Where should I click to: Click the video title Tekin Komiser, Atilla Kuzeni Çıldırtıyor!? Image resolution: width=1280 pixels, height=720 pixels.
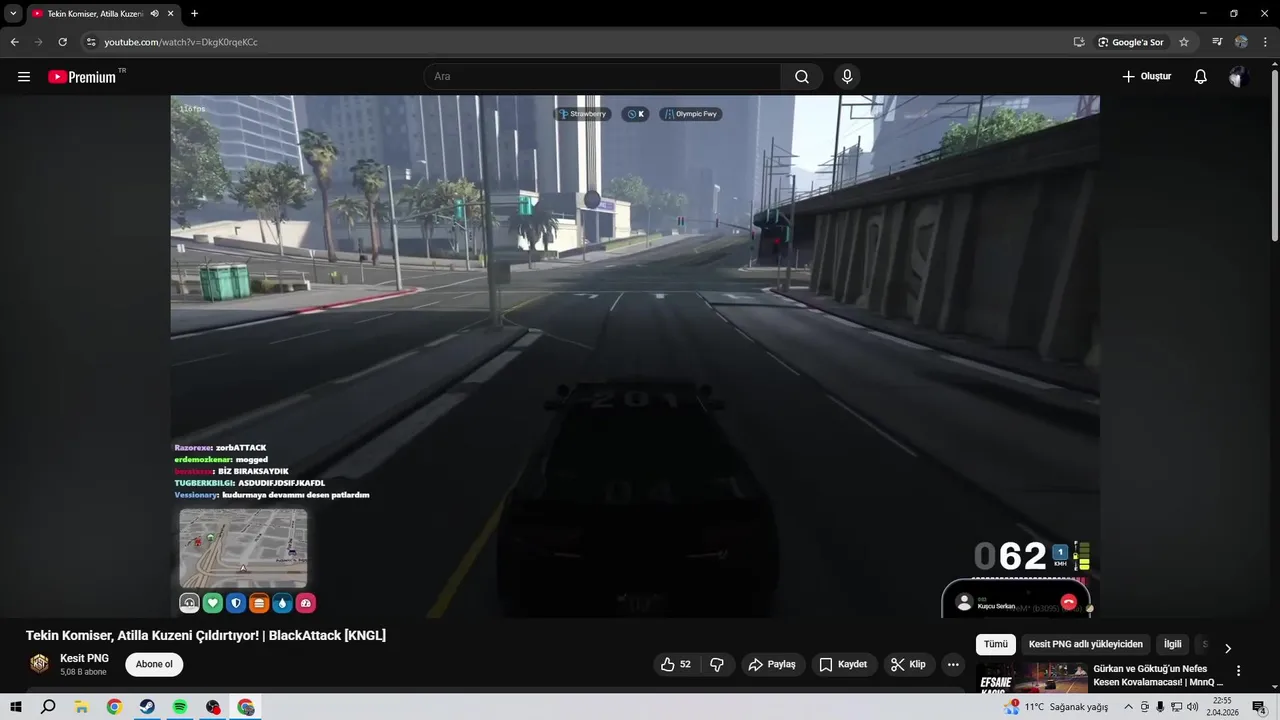pos(206,636)
